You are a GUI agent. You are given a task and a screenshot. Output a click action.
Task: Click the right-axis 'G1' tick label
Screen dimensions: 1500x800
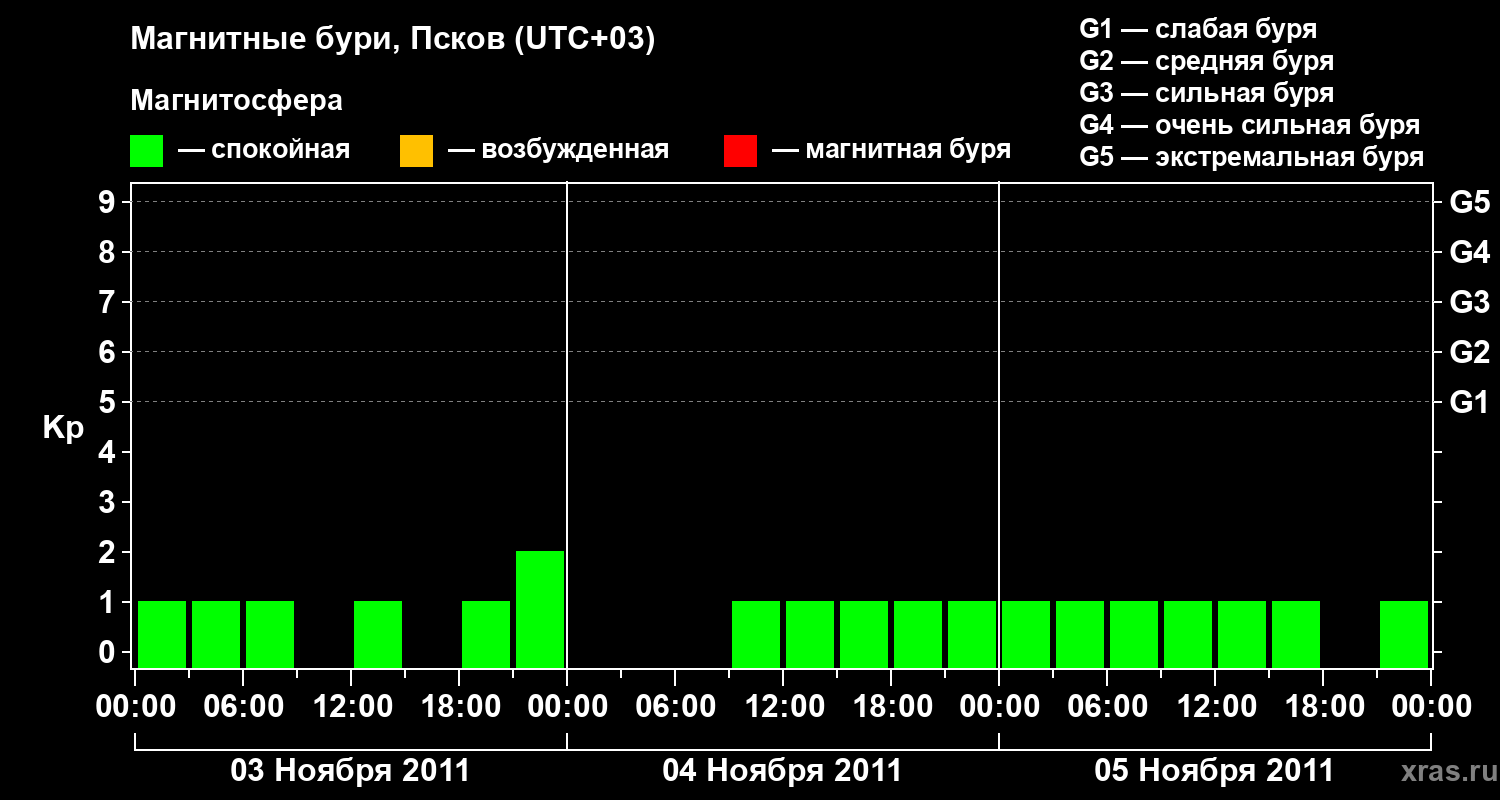point(1469,402)
